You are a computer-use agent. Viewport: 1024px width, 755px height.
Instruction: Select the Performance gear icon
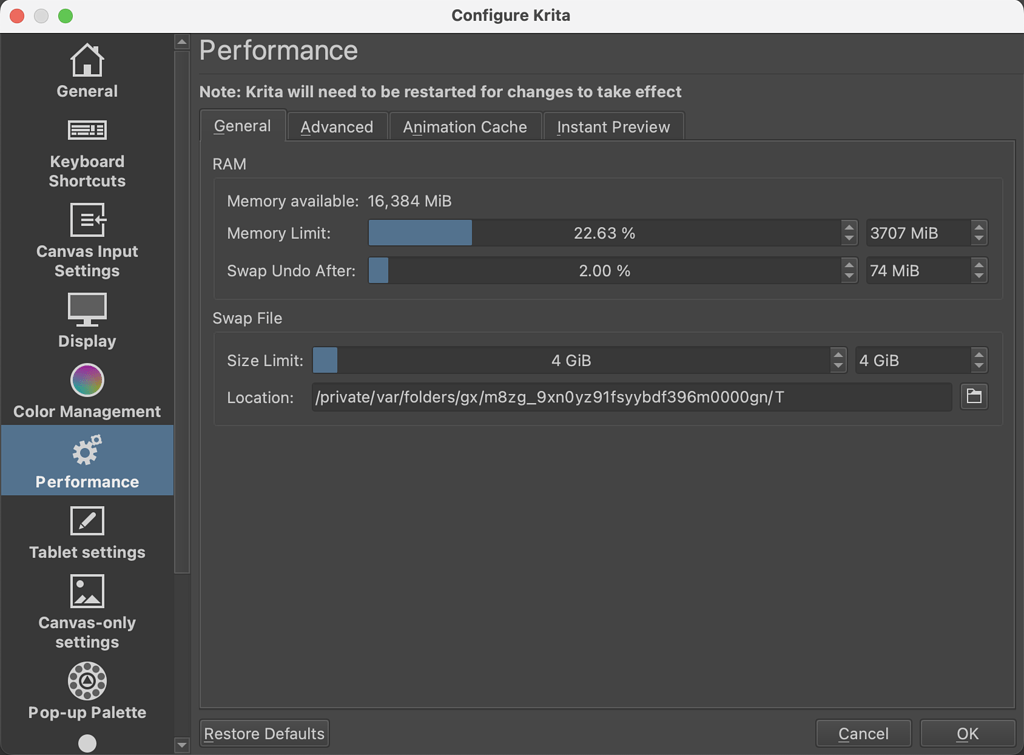(x=87, y=450)
